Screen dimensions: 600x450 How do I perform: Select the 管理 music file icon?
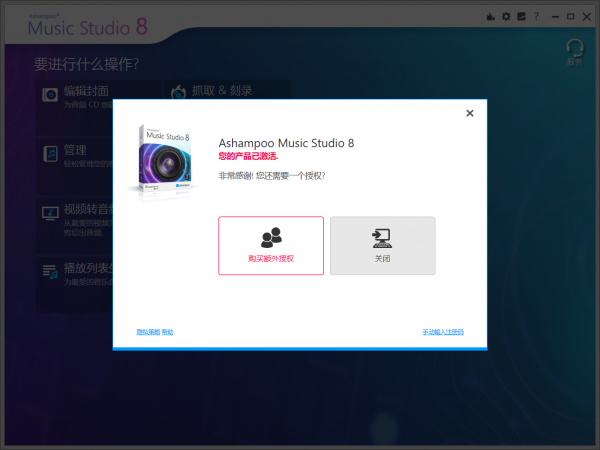[x=51, y=154]
